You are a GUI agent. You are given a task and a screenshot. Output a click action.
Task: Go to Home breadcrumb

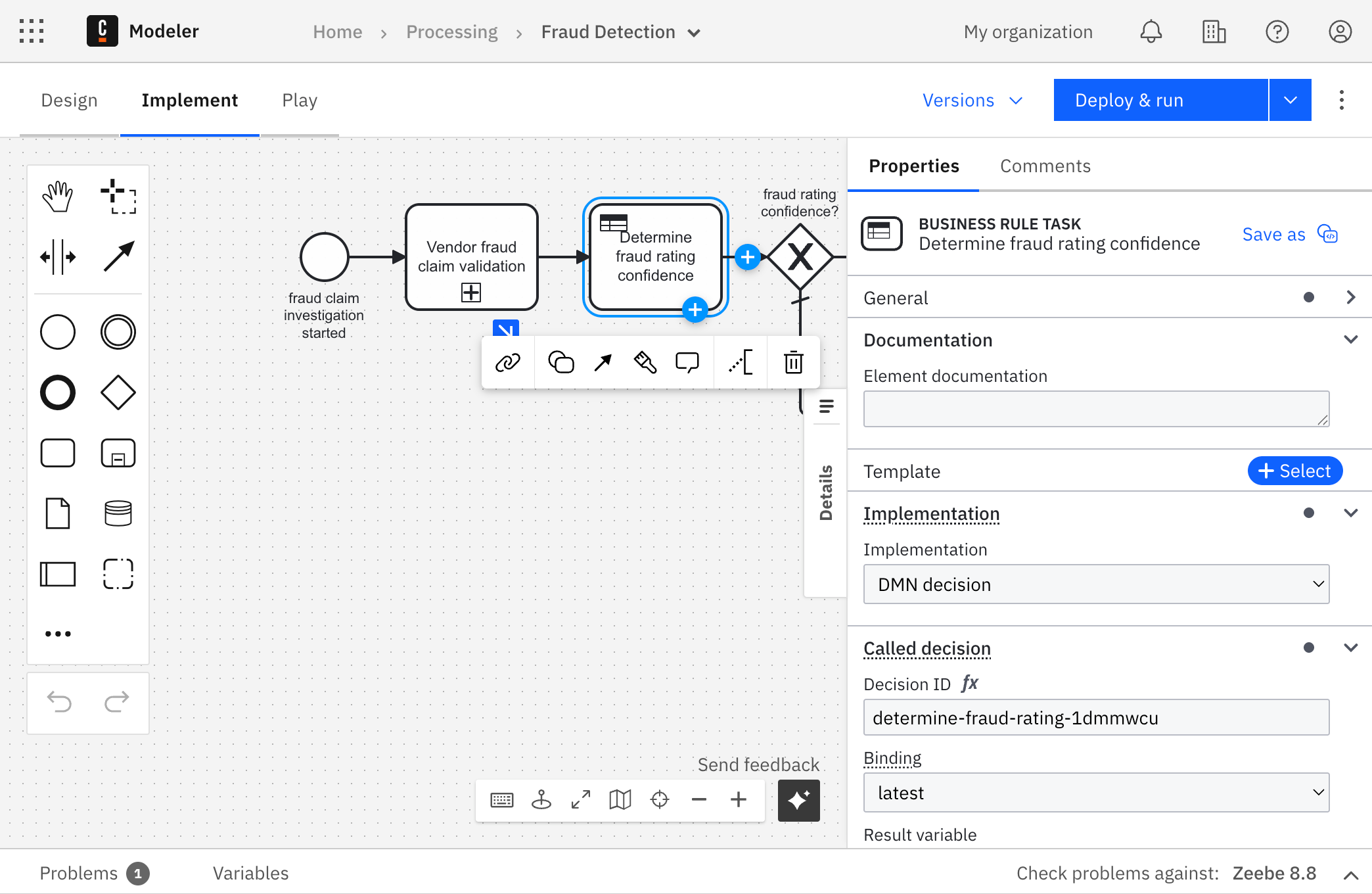[x=337, y=32]
